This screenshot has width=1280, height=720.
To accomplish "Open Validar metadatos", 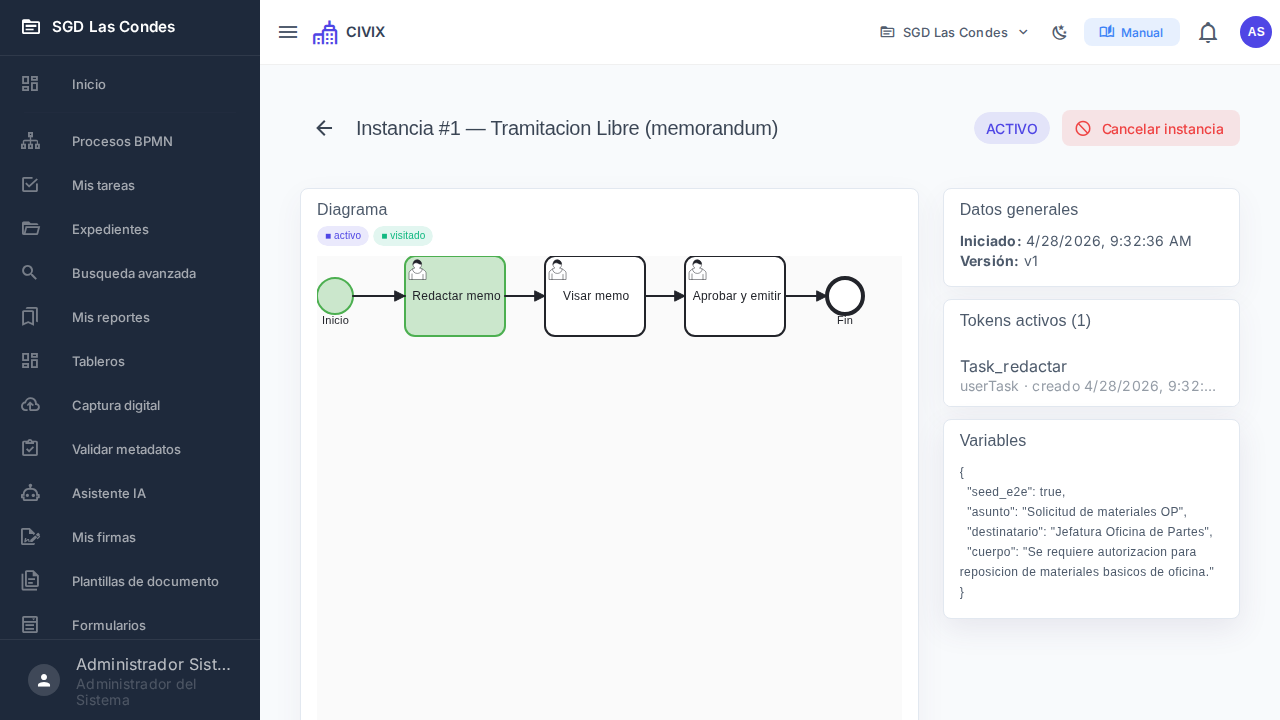I will [130, 449].
